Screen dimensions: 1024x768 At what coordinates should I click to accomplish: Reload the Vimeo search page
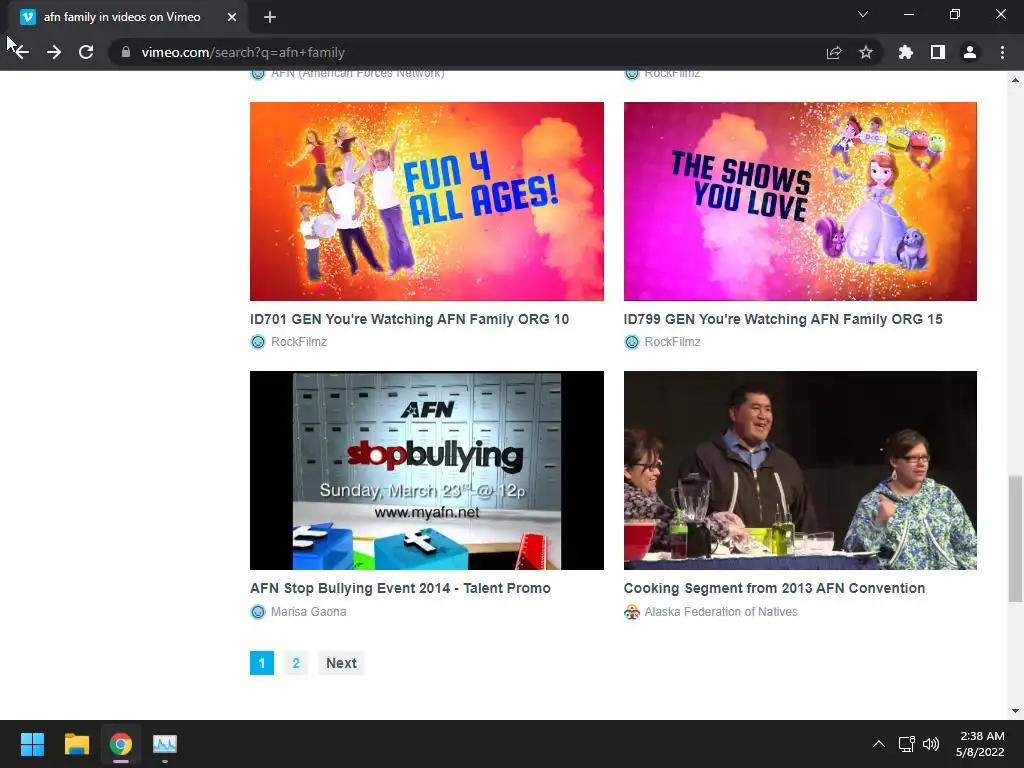coord(86,52)
